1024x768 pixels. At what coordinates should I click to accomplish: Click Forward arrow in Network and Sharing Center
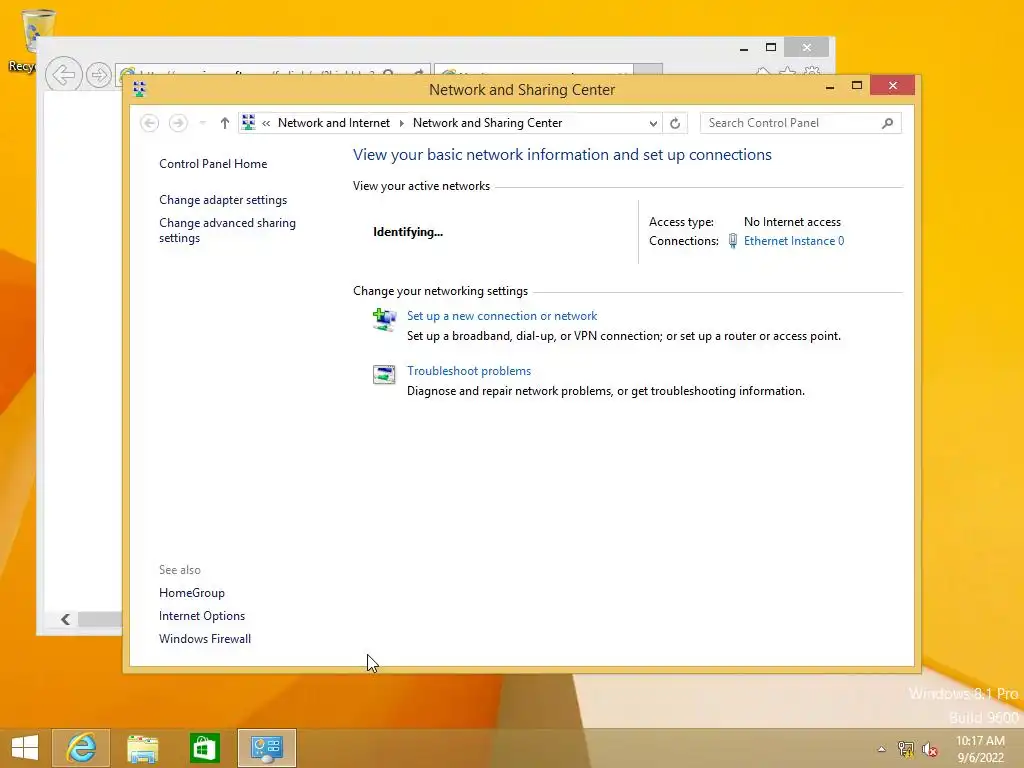click(178, 123)
